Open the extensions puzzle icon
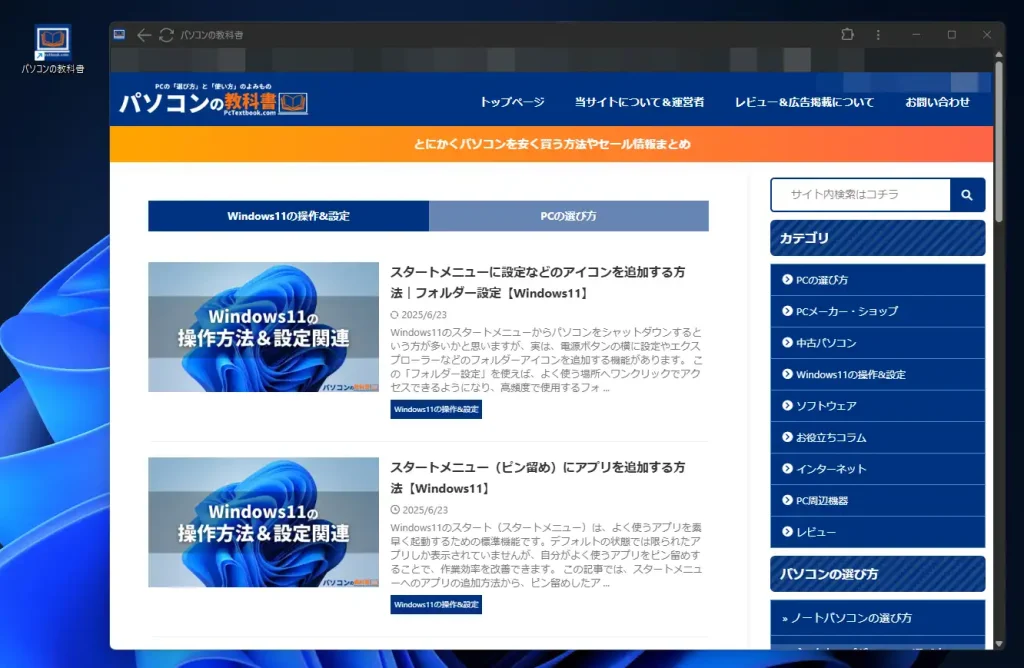1024x668 pixels. pyautogui.click(x=847, y=35)
